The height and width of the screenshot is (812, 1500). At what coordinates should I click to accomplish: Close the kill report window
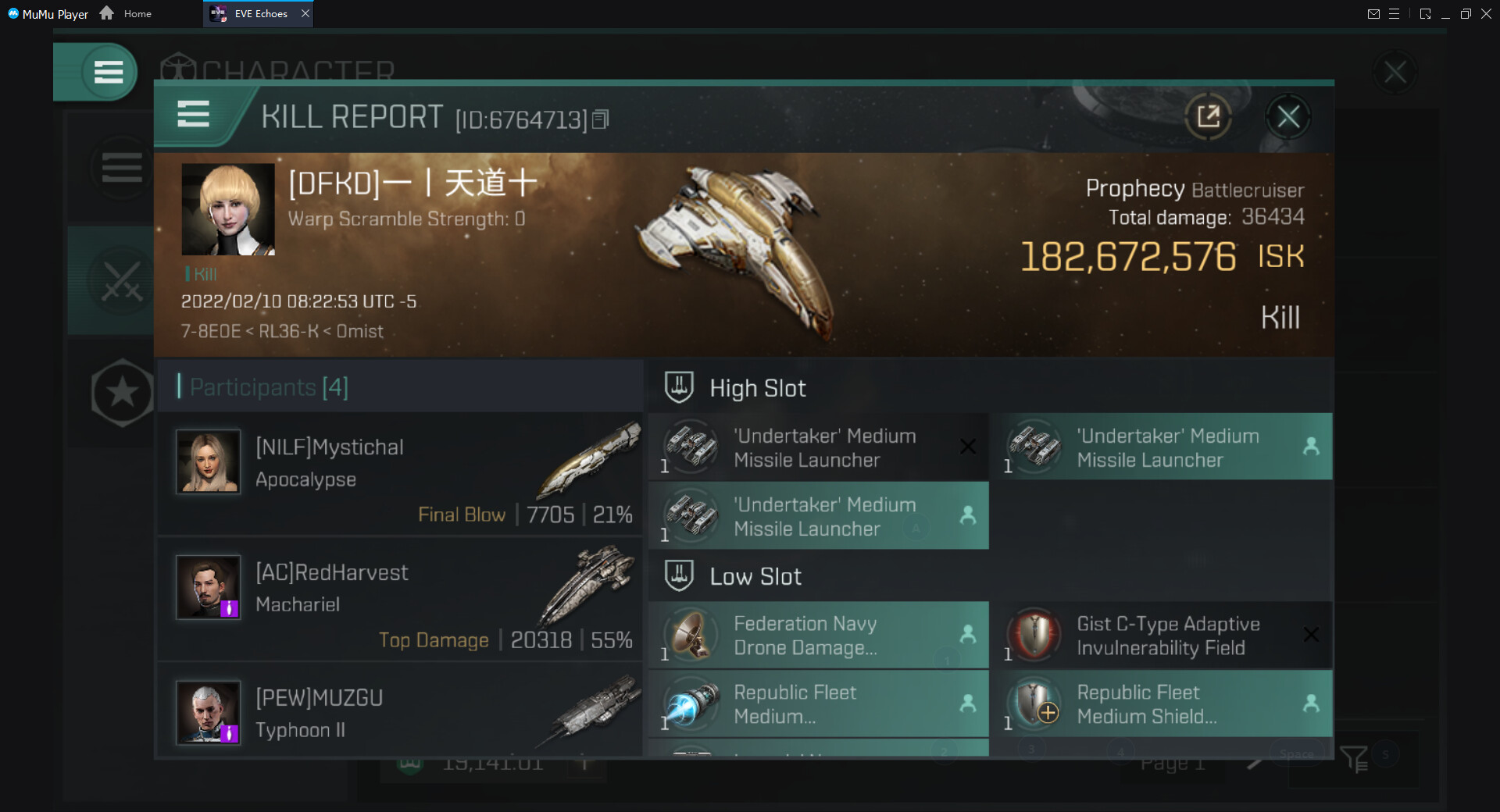point(1287,117)
